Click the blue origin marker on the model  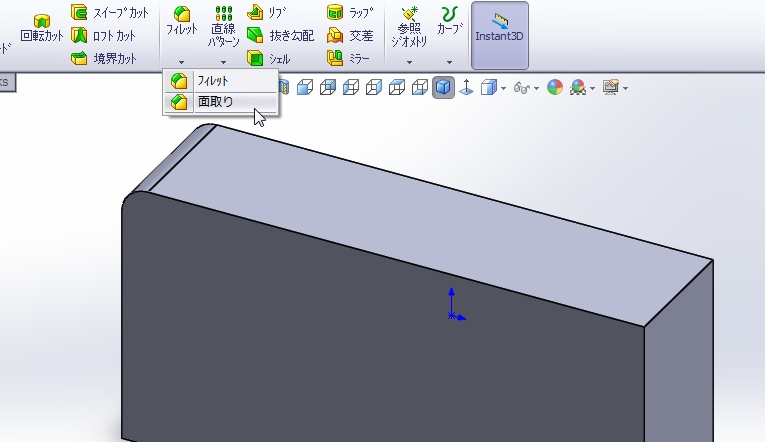pos(453,314)
